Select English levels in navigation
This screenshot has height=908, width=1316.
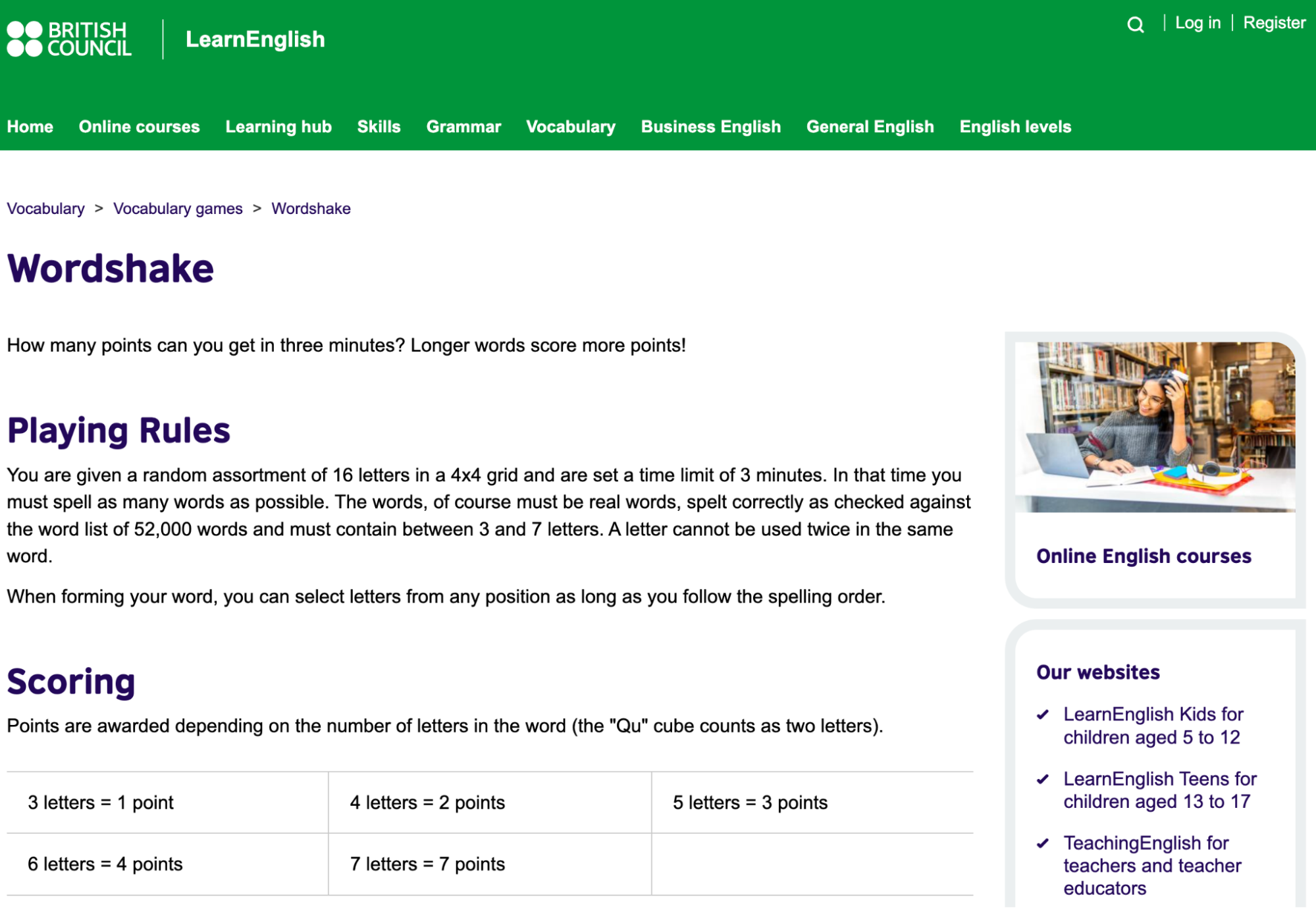[x=1014, y=126]
